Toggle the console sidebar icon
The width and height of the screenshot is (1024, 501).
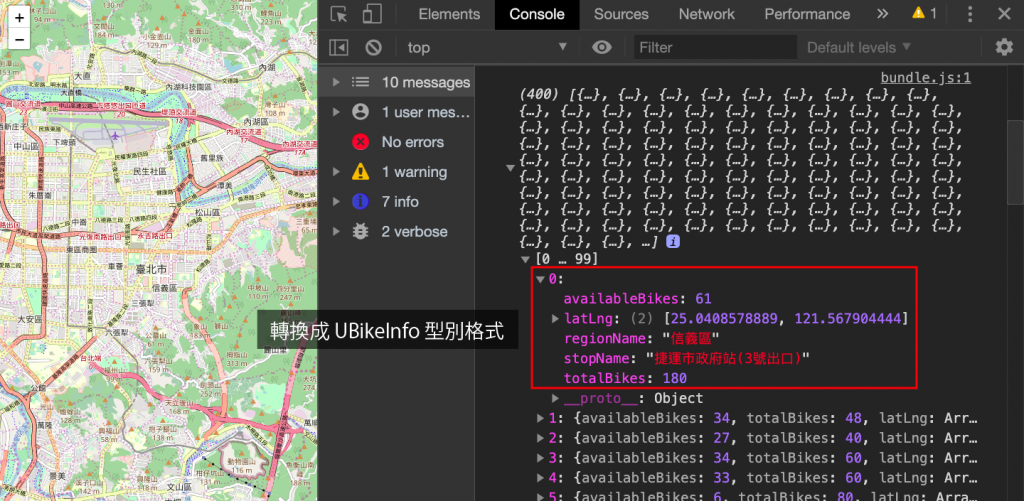[338, 47]
